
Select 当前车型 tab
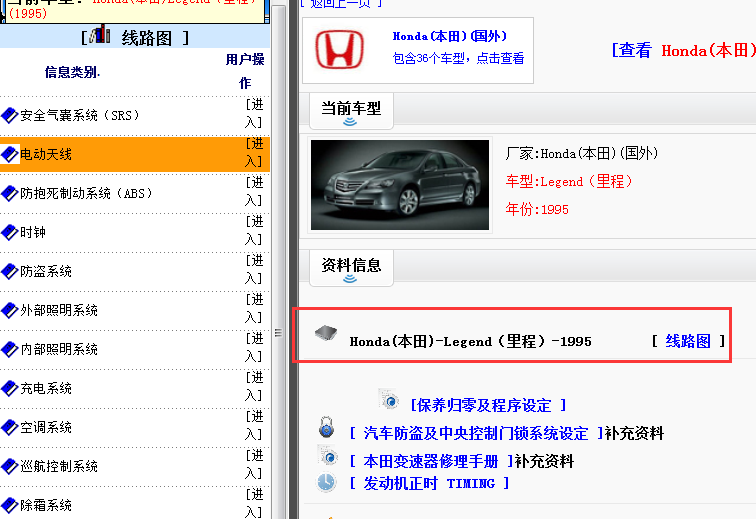(351, 111)
